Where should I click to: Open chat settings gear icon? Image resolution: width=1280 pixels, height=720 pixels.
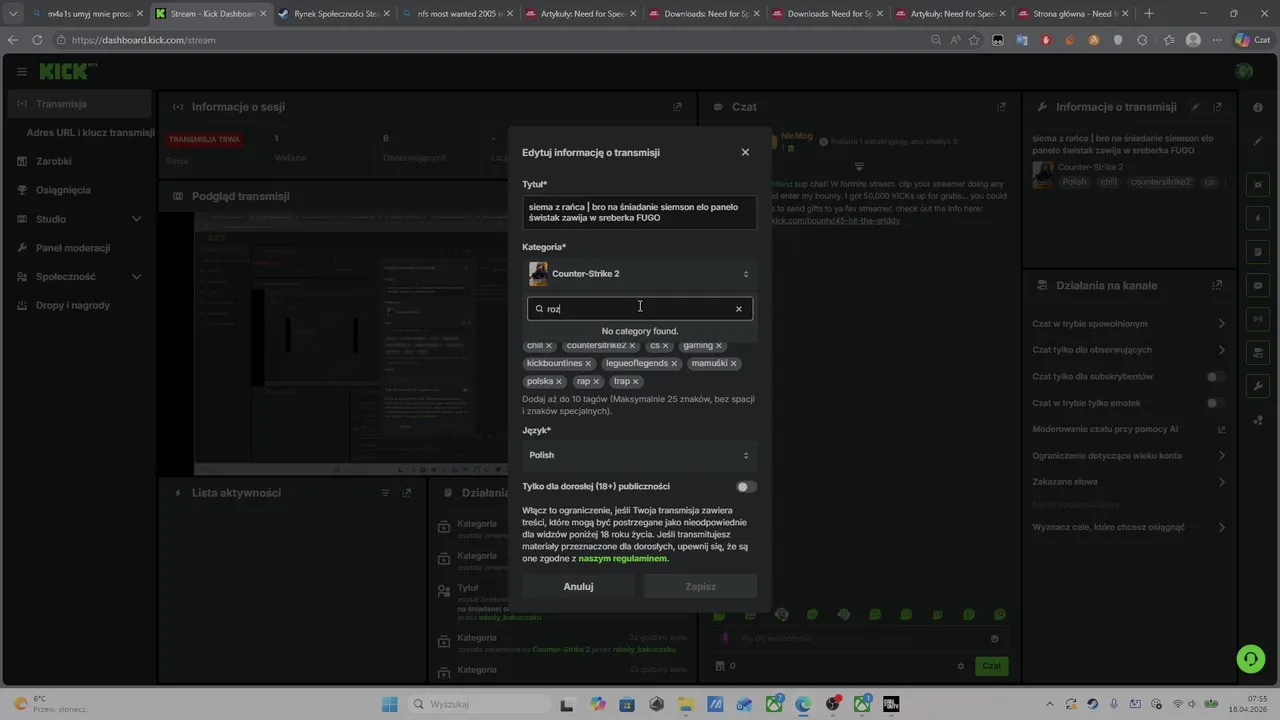pyautogui.click(x=961, y=666)
